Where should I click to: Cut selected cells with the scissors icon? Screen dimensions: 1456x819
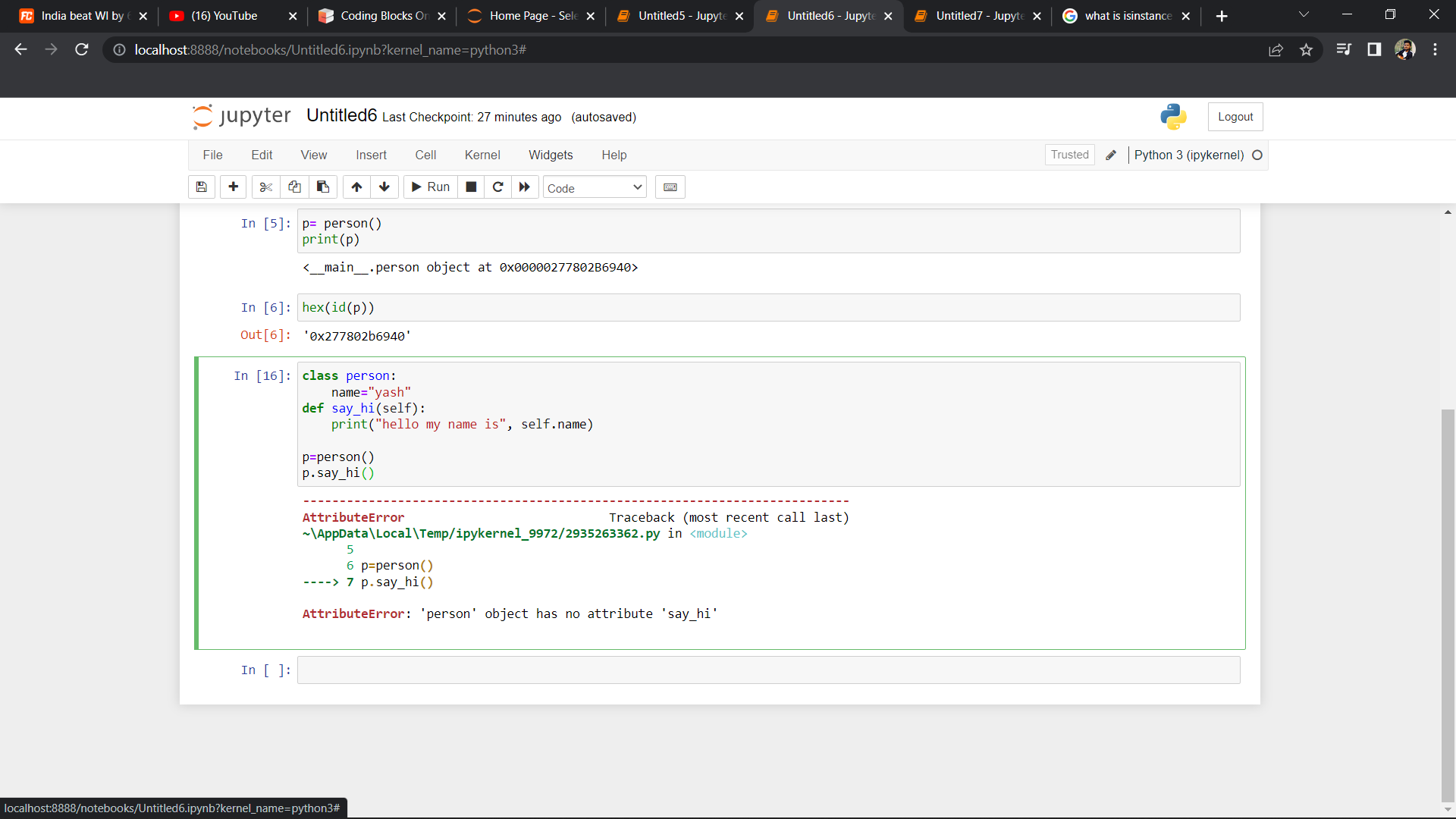point(265,187)
